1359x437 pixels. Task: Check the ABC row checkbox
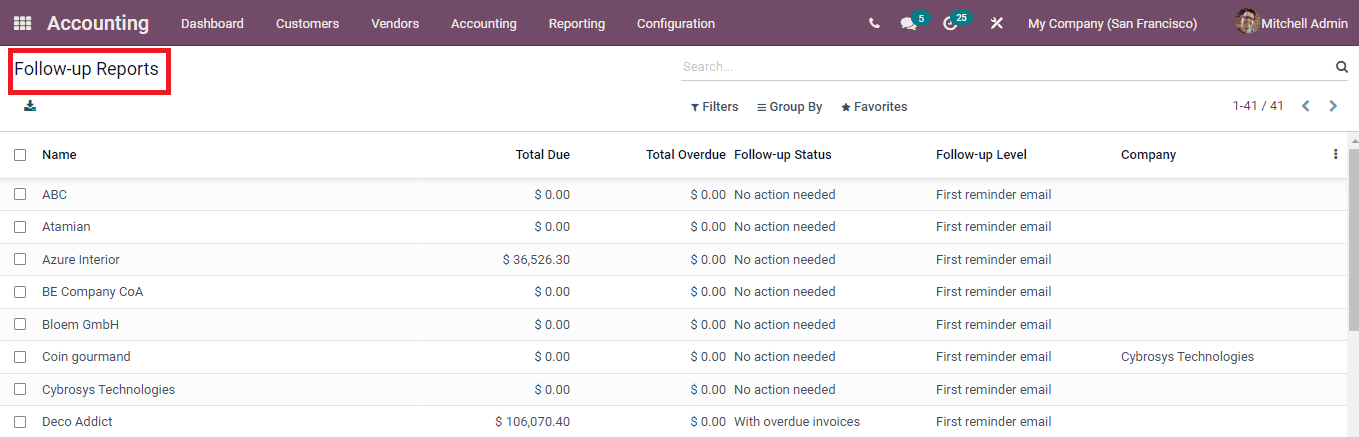click(20, 194)
